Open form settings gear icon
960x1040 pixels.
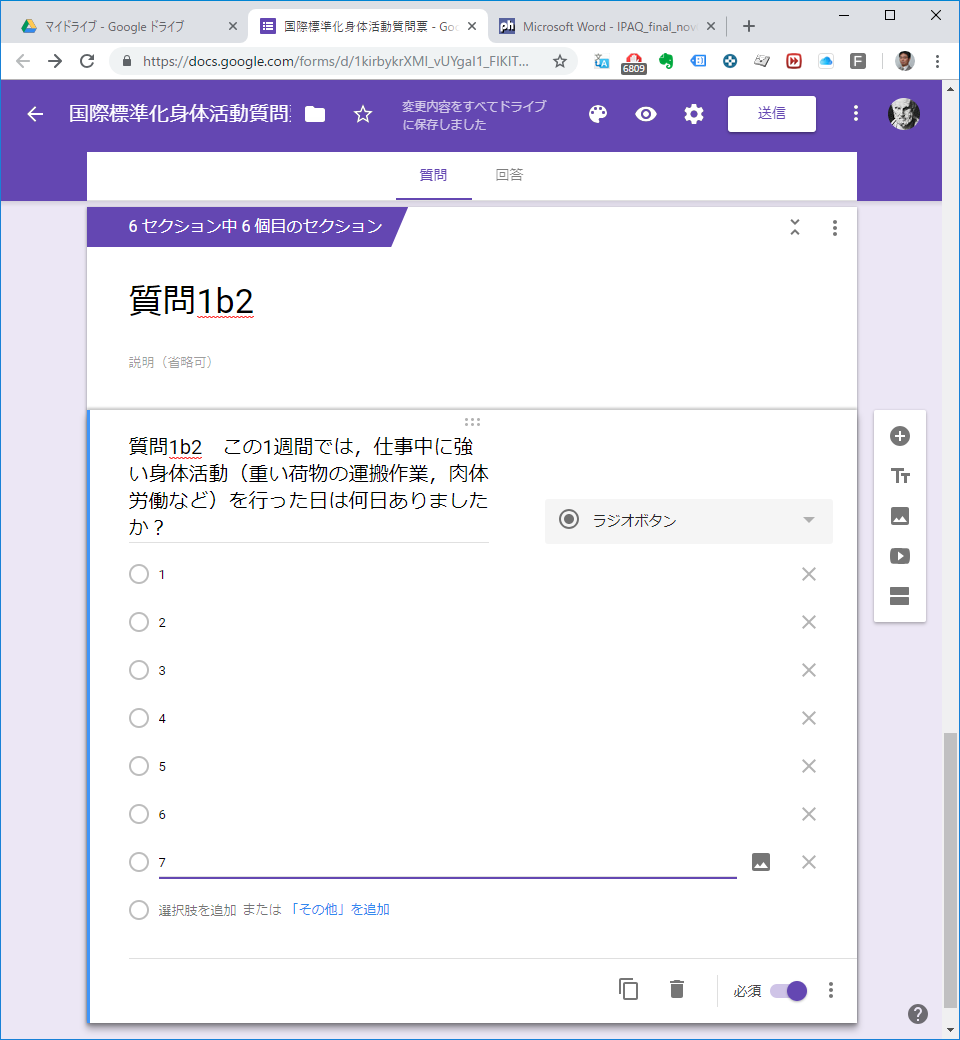pyautogui.click(x=694, y=114)
